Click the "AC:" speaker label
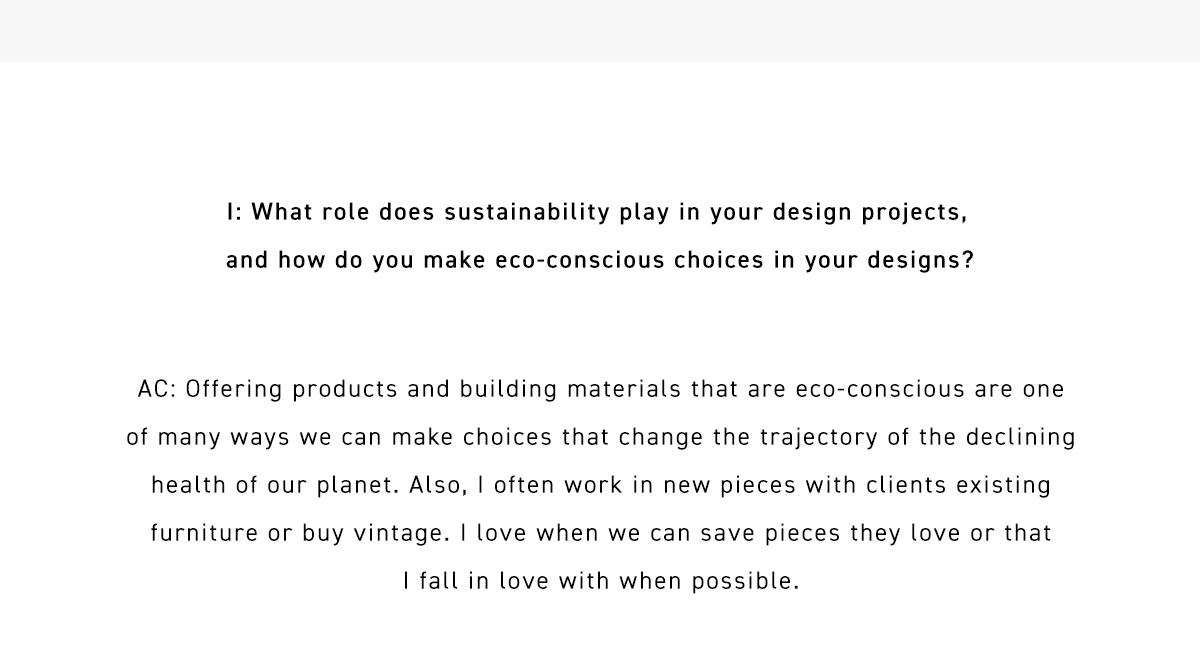 pos(157,389)
